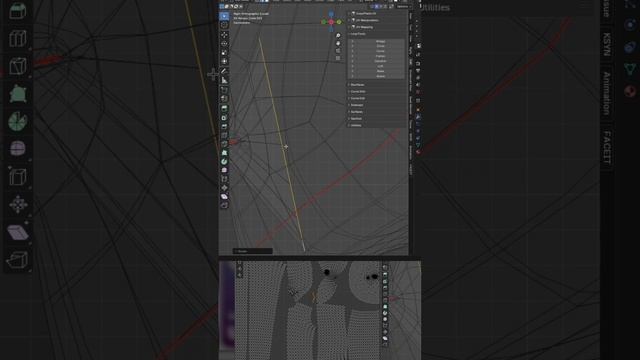Select the 3D Cursor tool
Viewport: 640px width, 360px height.
point(224,25)
